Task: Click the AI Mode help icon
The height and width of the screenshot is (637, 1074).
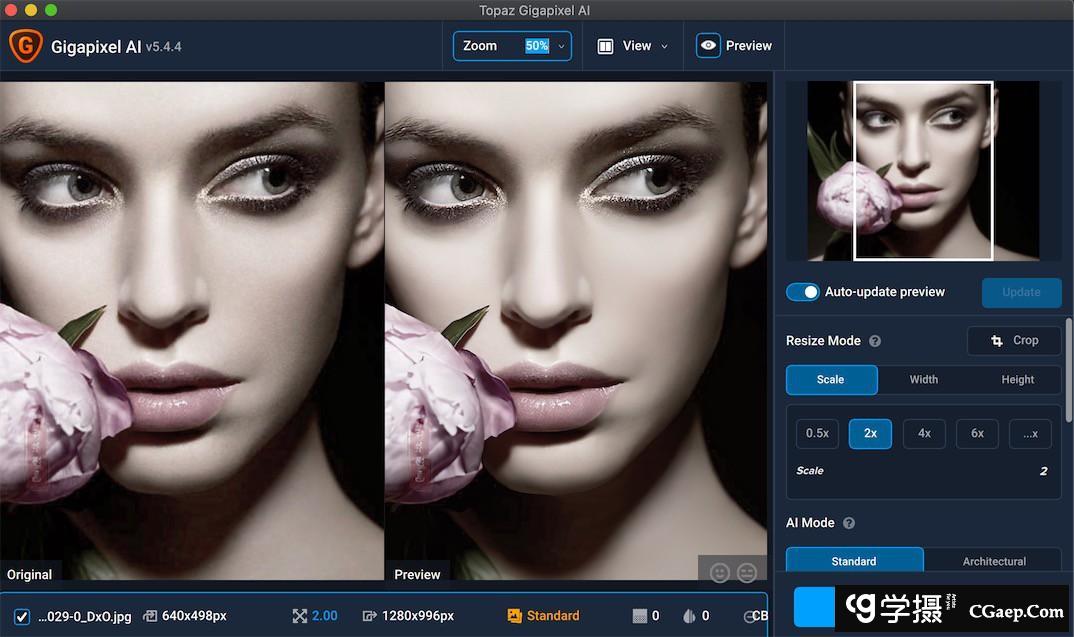Action: [849, 523]
